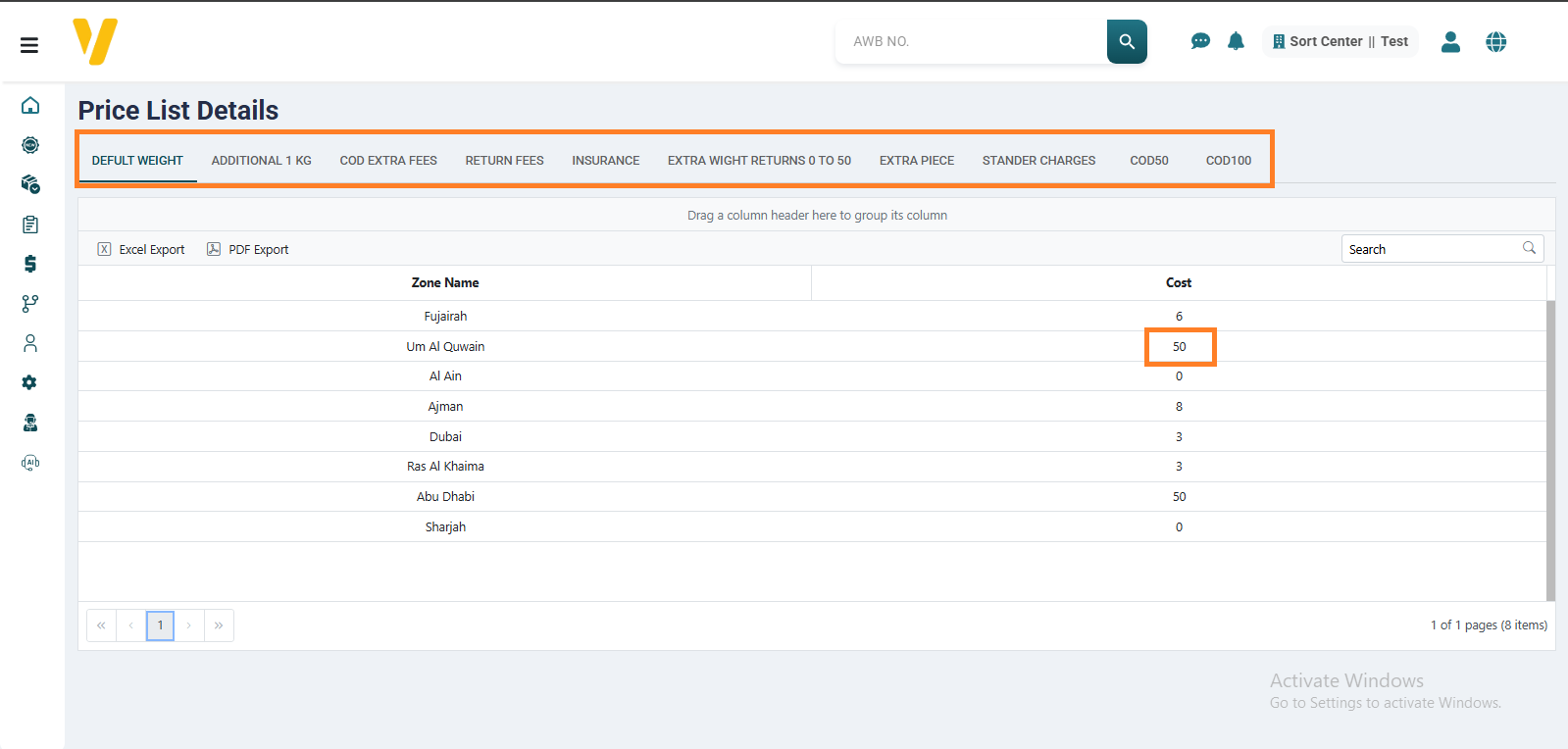Click the Excel Export button
Image resolution: width=1568 pixels, height=749 pixels.
tap(141, 249)
